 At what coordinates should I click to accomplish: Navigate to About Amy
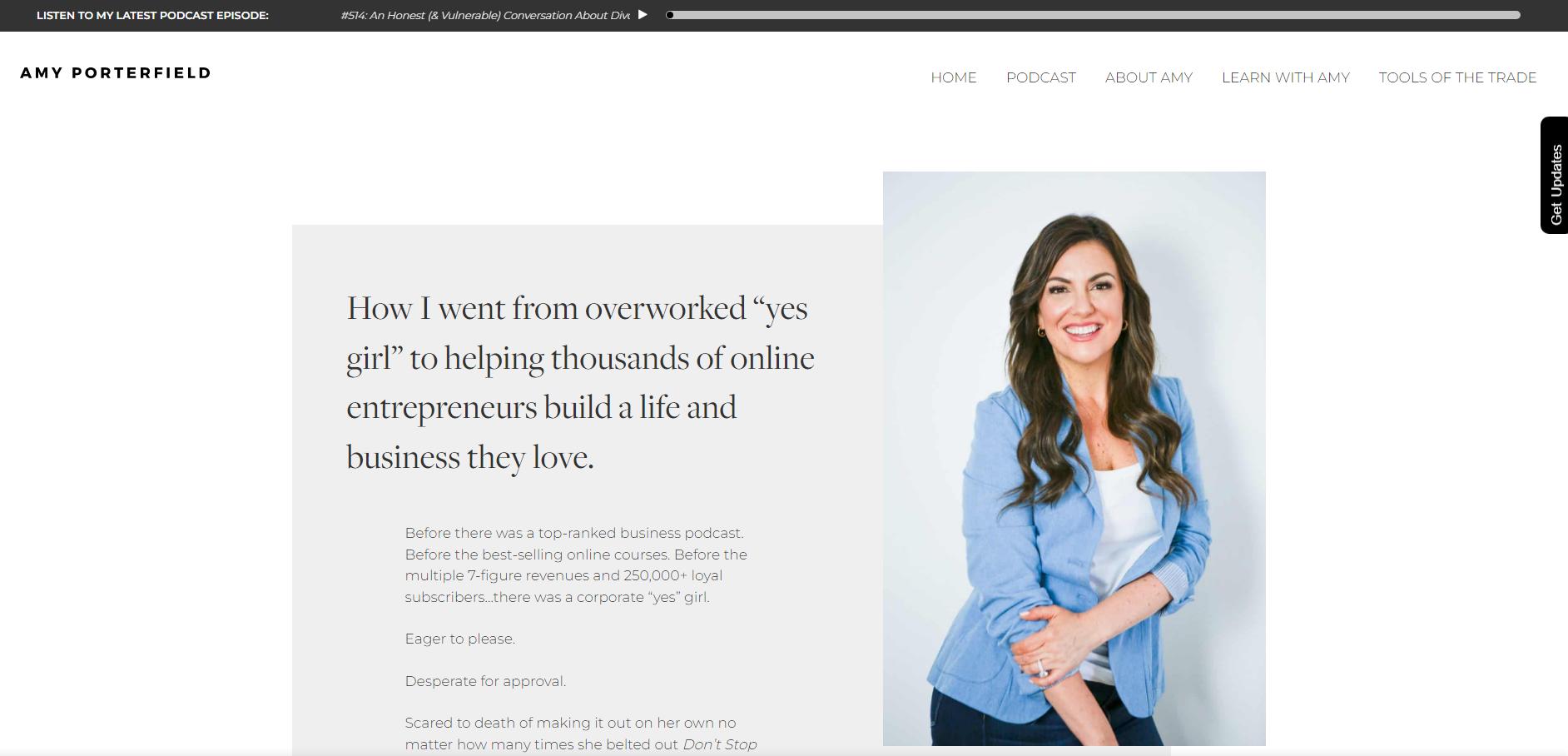click(x=1149, y=77)
